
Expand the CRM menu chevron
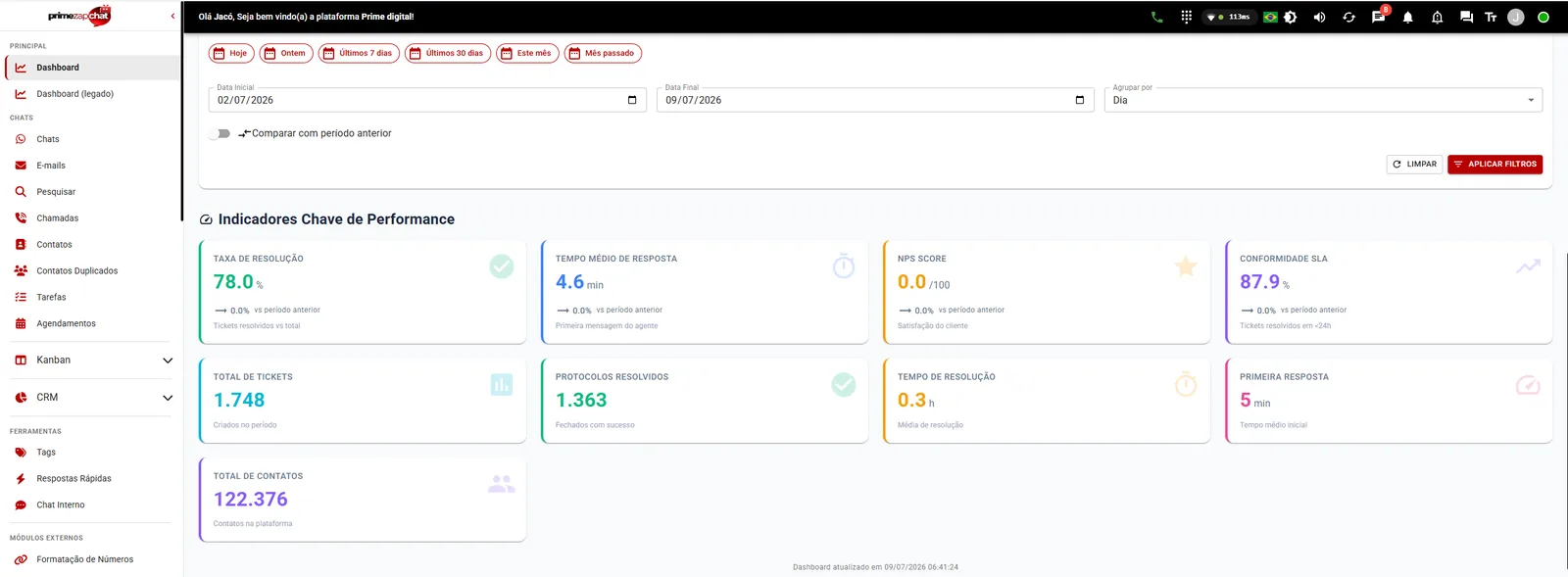click(168, 398)
